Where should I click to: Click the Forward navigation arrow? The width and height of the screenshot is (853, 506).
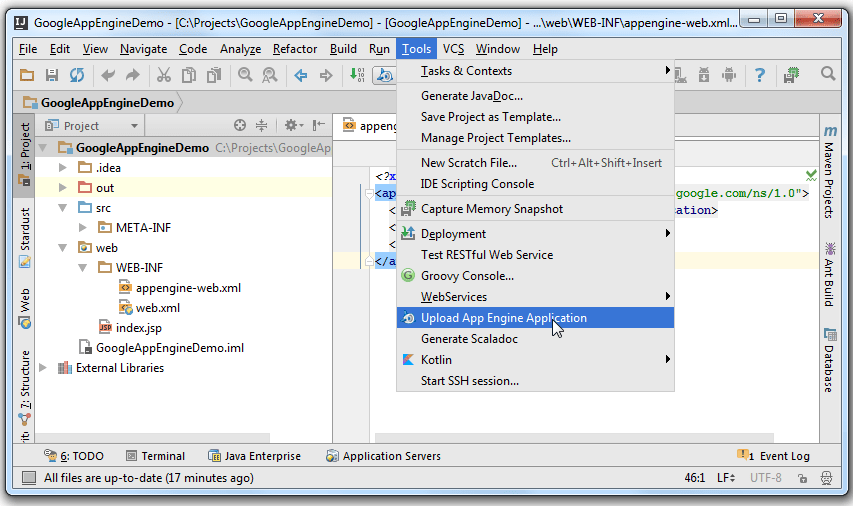(326, 75)
